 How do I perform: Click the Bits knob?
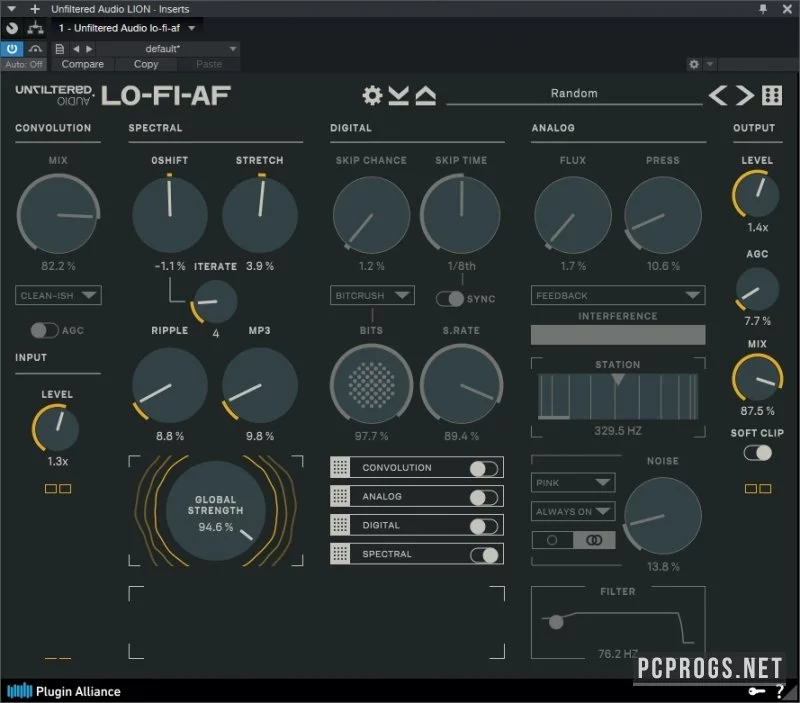tap(371, 384)
